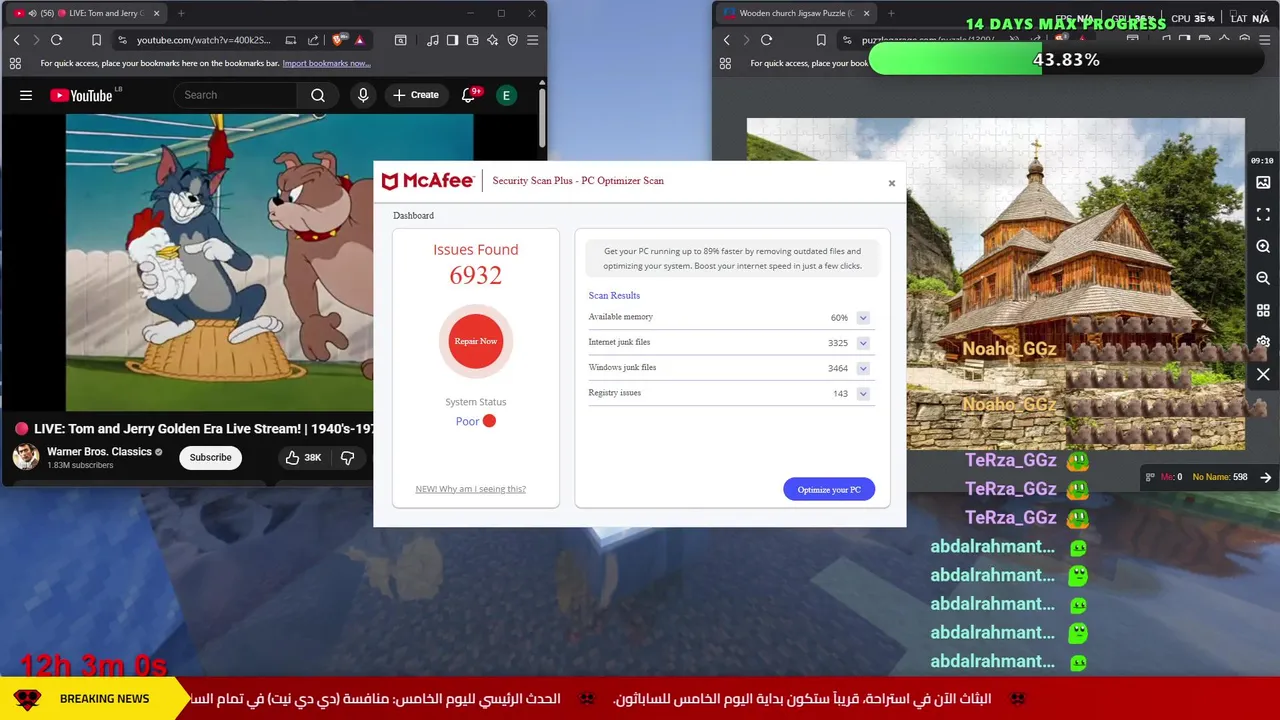Expand the Registry issues result
Image resolution: width=1280 pixels, height=720 pixels.
(863, 393)
